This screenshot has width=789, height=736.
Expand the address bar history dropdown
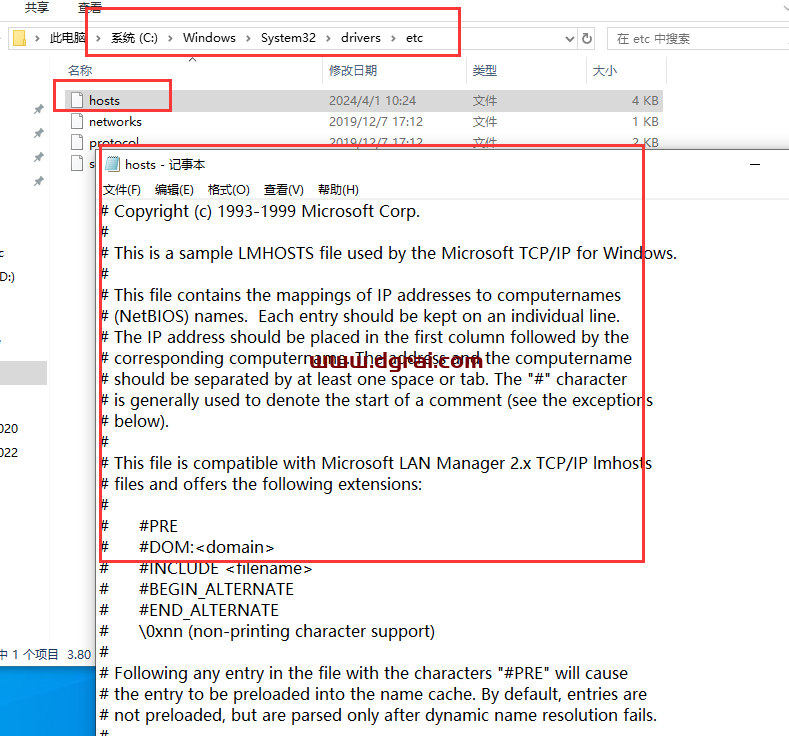[x=570, y=38]
